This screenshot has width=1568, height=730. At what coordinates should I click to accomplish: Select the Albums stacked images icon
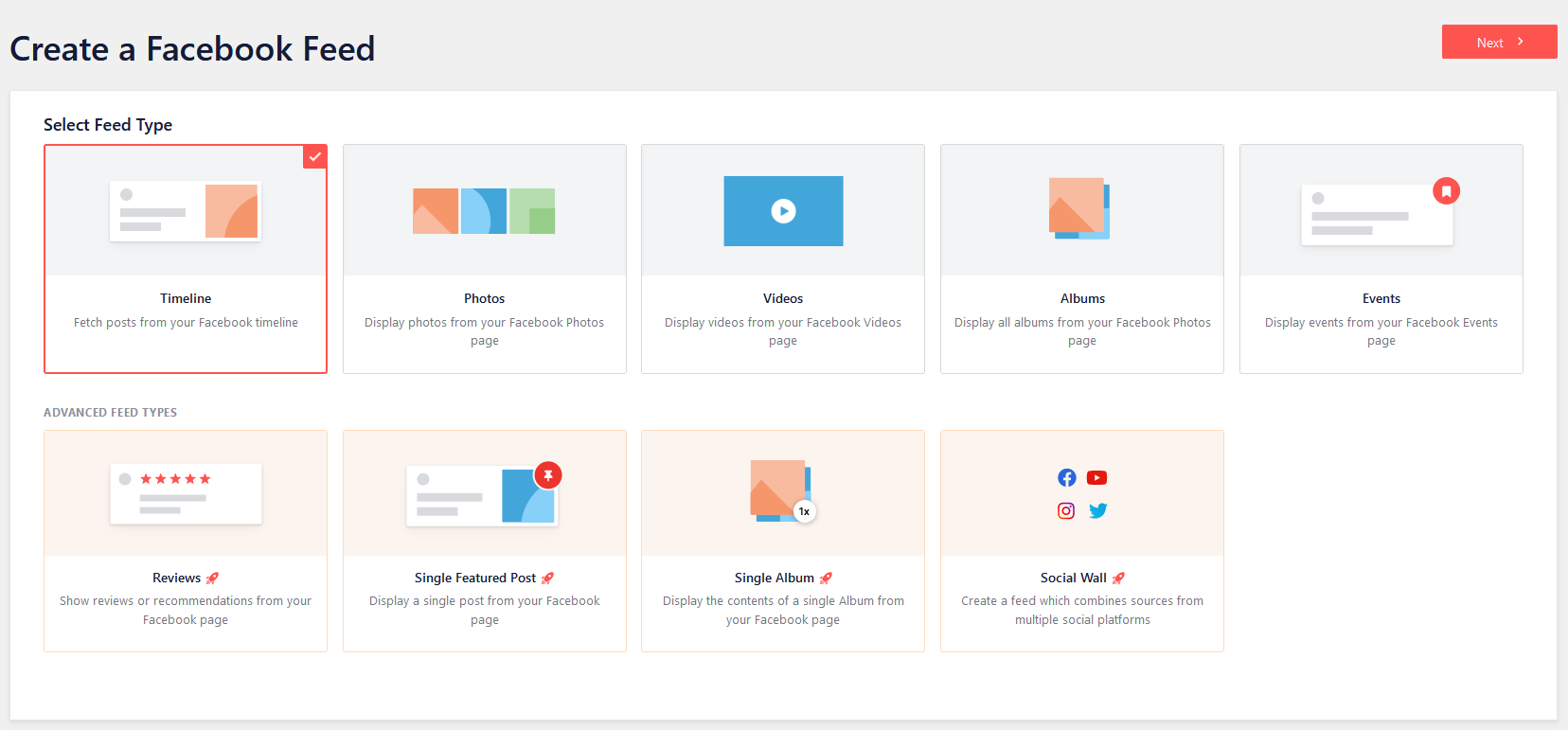coord(1079,208)
